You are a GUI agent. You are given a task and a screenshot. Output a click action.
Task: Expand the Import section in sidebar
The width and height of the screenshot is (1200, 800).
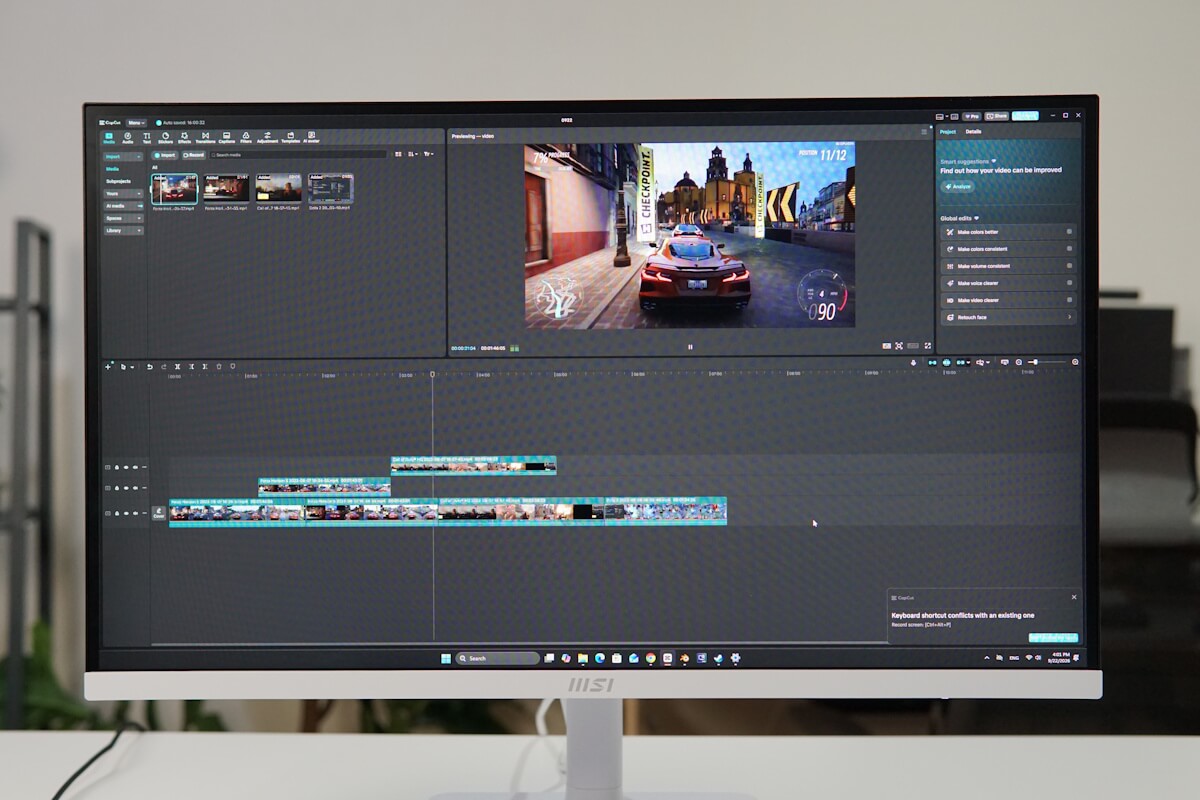point(123,156)
